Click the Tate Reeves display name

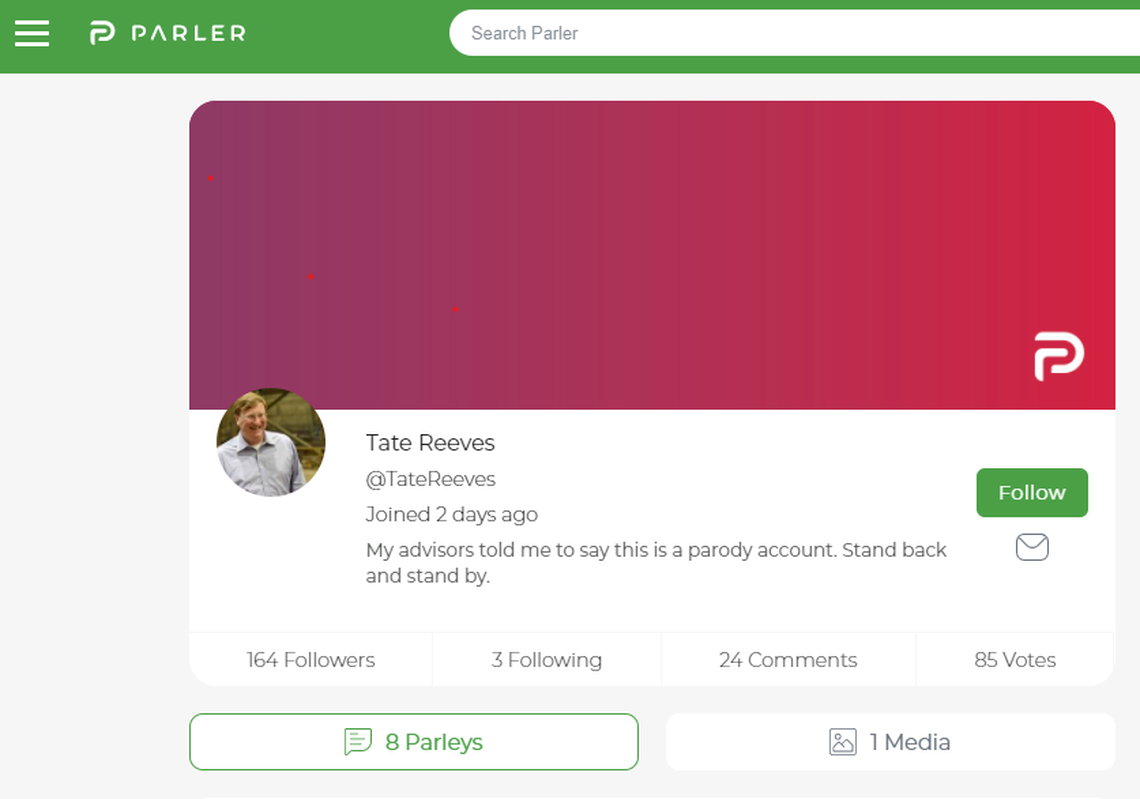point(430,443)
